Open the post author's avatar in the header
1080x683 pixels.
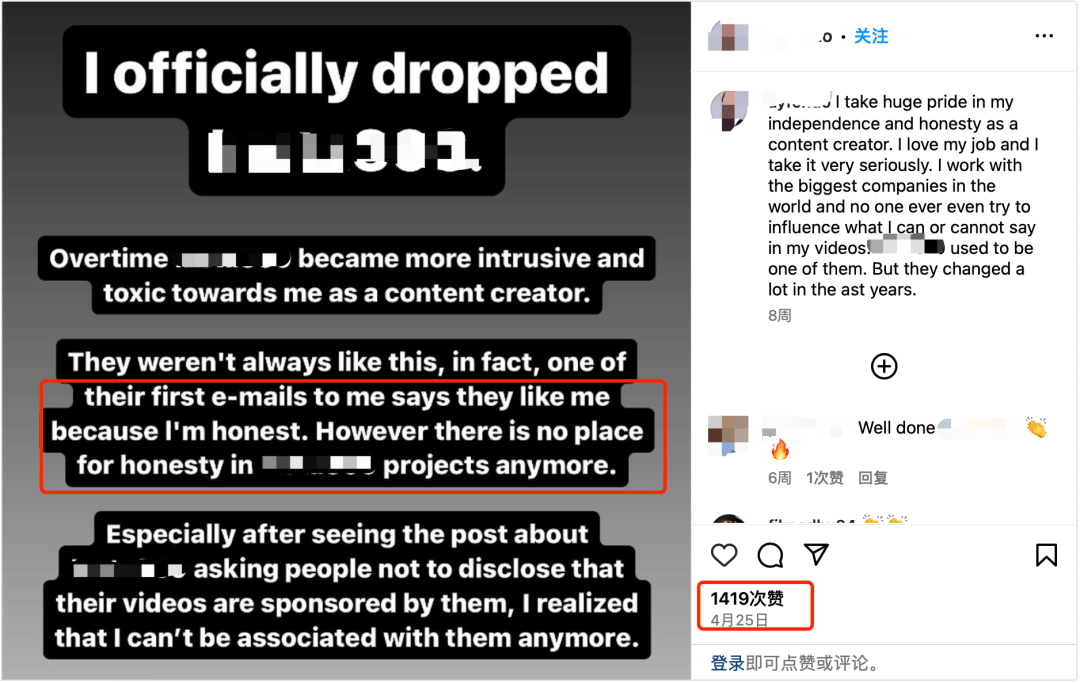point(728,36)
